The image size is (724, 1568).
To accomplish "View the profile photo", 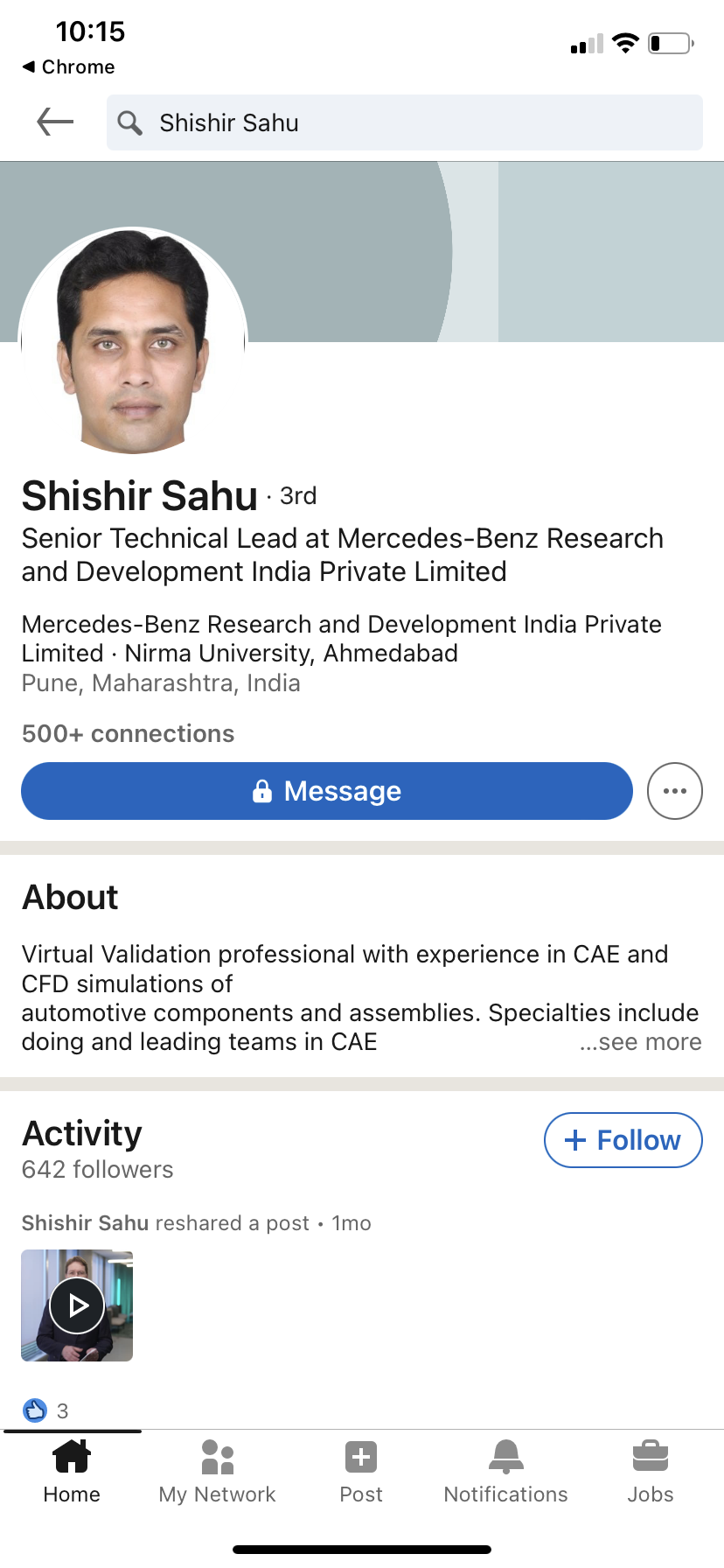I will [133, 341].
